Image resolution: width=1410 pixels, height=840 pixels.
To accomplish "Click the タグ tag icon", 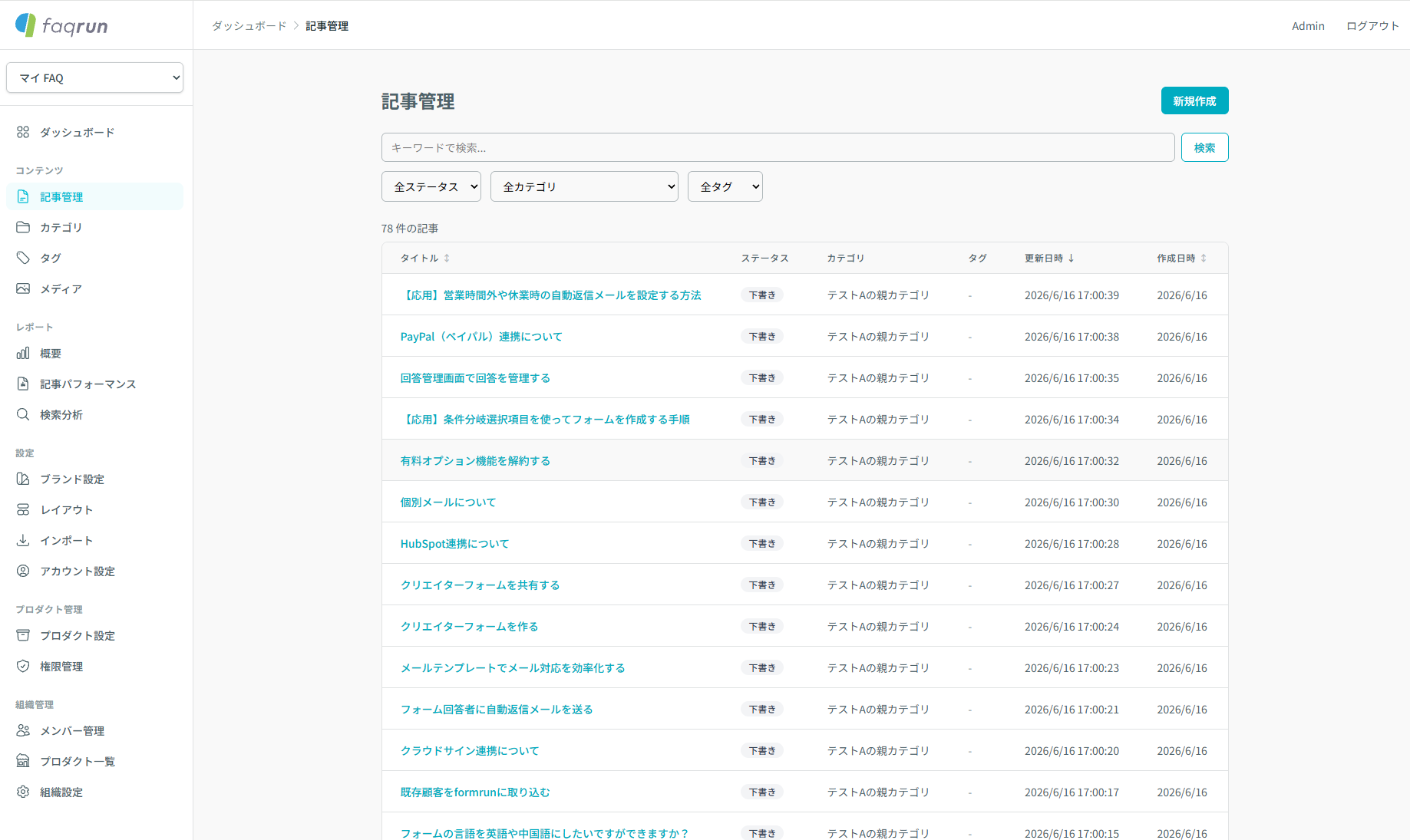I will (x=23, y=258).
